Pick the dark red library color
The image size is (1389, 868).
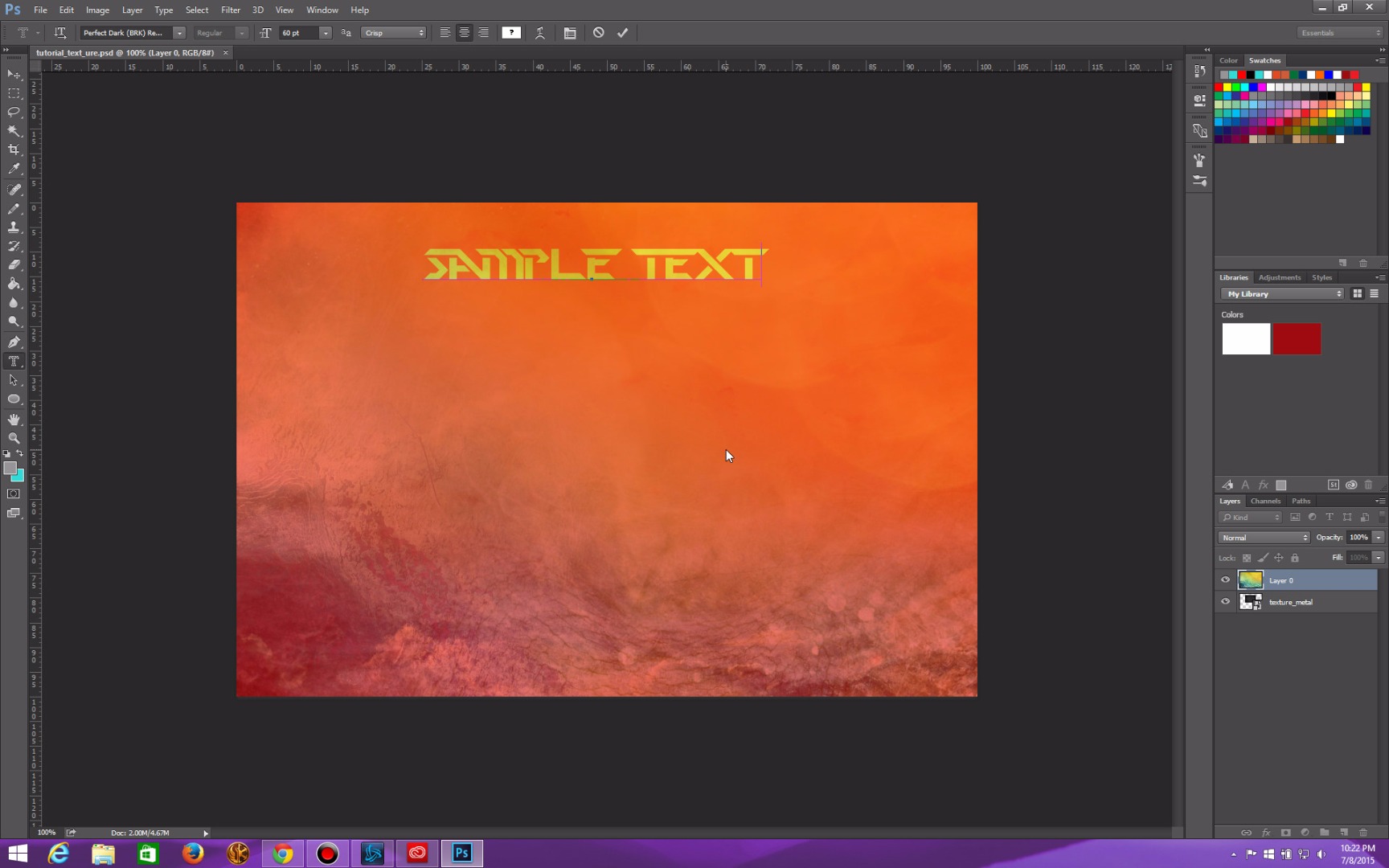[1297, 339]
